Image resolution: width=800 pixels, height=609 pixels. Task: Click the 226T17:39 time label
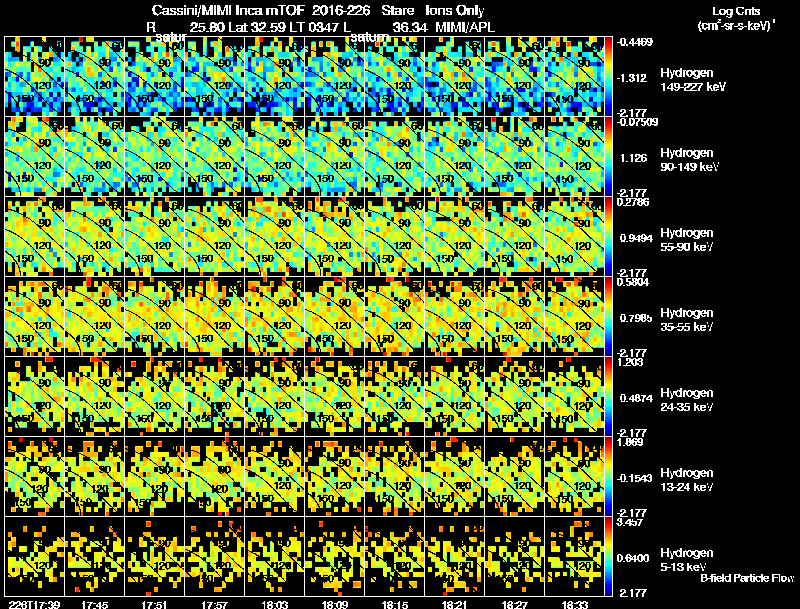click(x=34, y=605)
